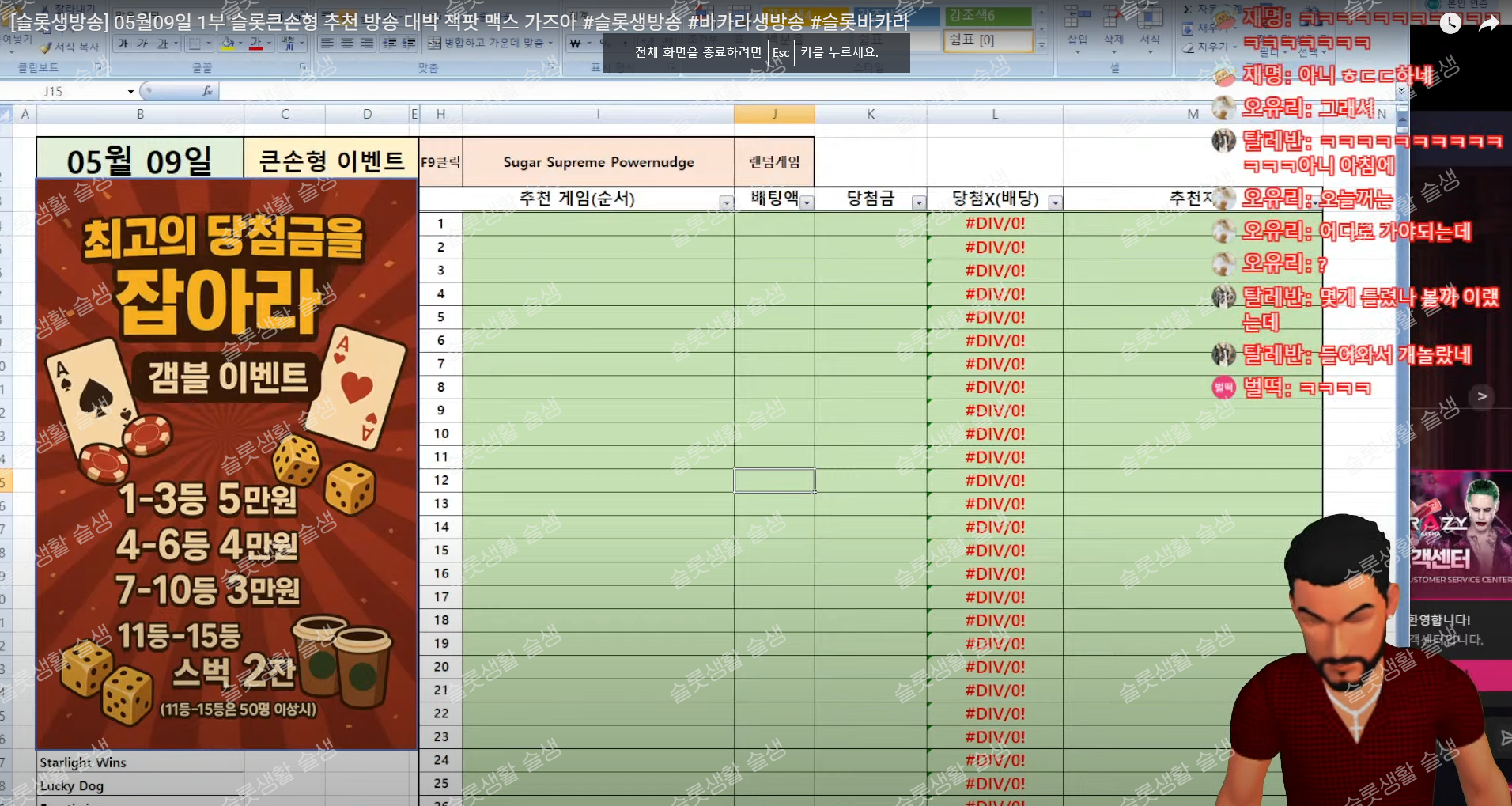
Task: Click the red Font Color button
Action: [x=255, y=44]
